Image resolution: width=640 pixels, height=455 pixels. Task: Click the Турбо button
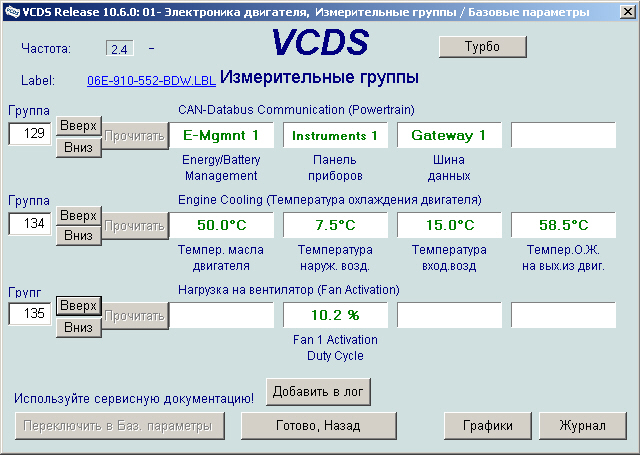[x=482, y=47]
